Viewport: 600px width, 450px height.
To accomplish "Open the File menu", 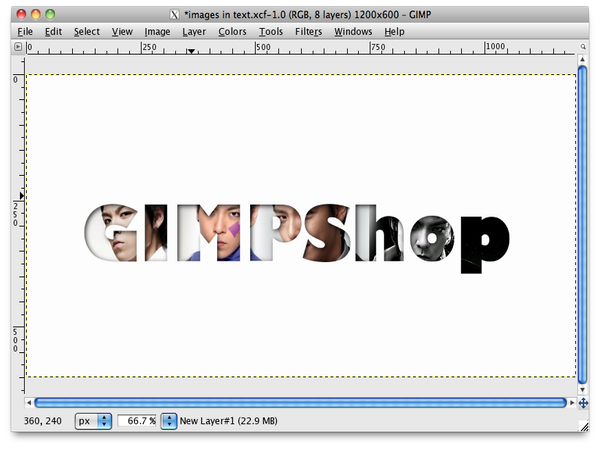I will (27, 31).
